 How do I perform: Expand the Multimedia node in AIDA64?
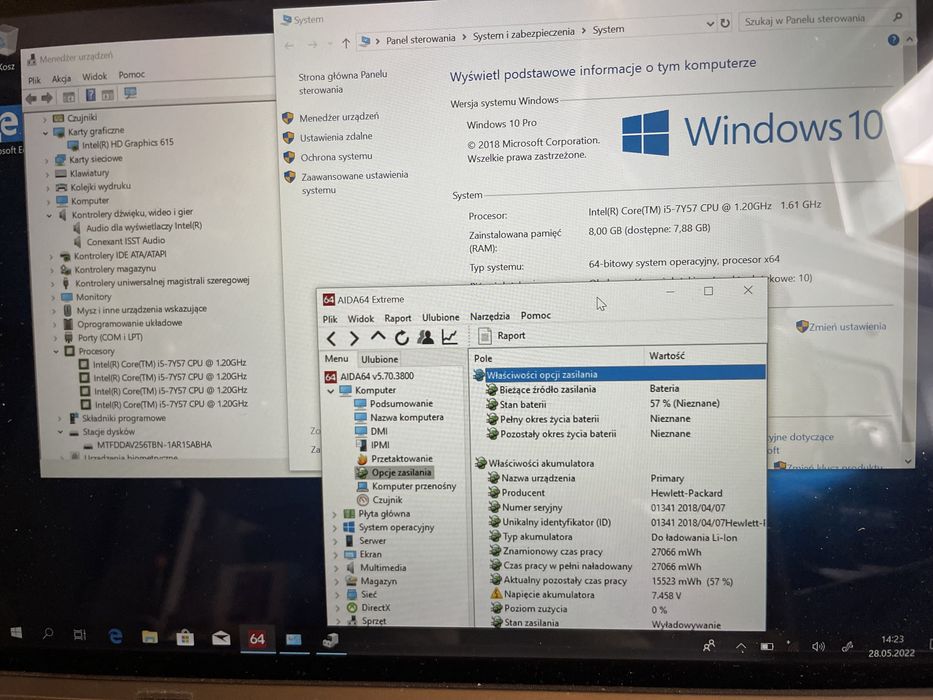(x=336, y=568)
